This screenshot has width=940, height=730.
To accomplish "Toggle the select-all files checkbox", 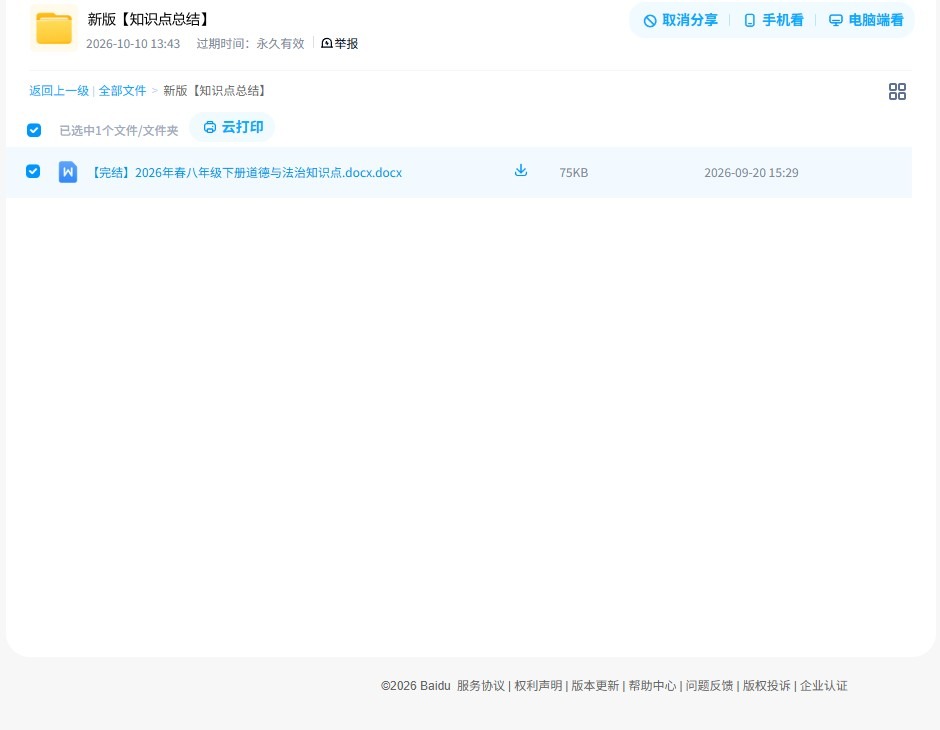I will click(34, 130).
